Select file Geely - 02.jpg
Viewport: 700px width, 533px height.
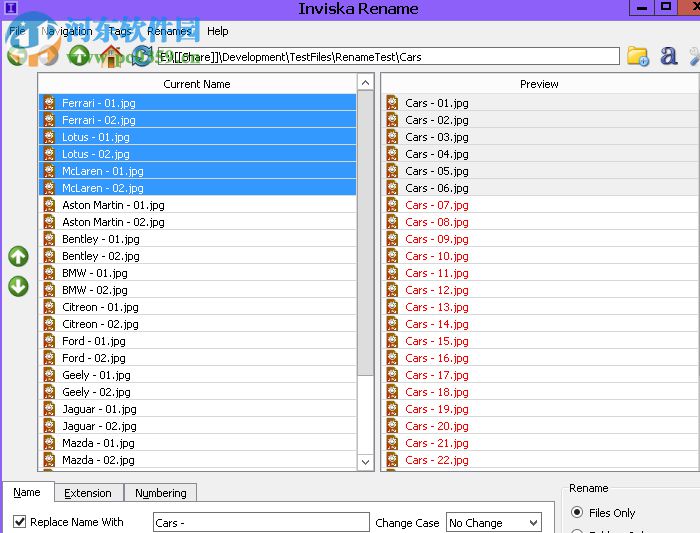click(197, 392)
